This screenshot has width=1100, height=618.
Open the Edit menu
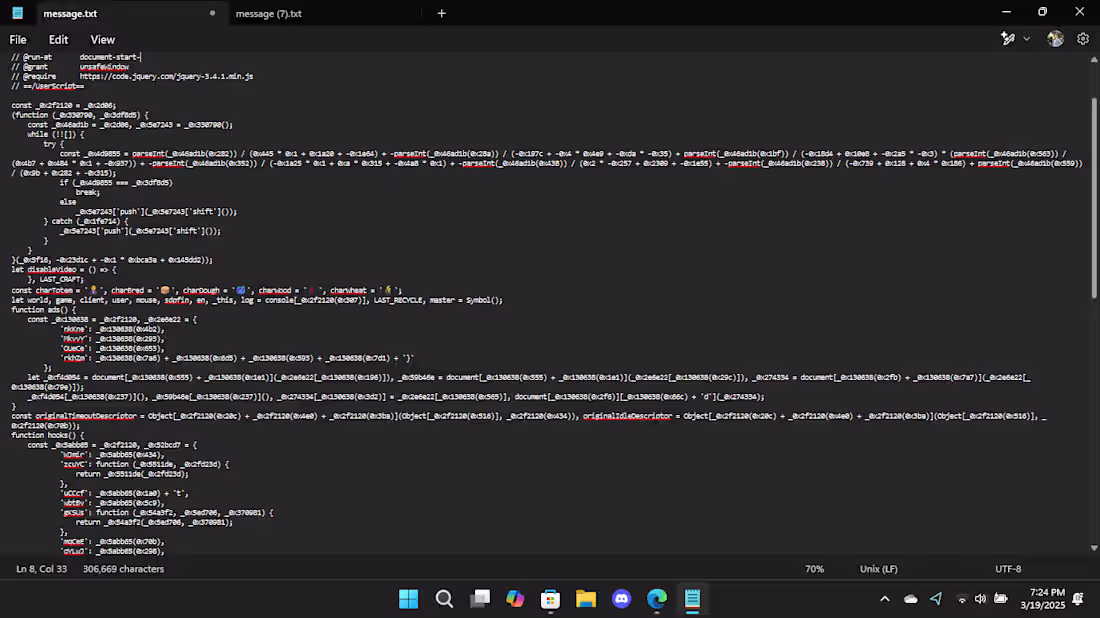coord(58,40)
